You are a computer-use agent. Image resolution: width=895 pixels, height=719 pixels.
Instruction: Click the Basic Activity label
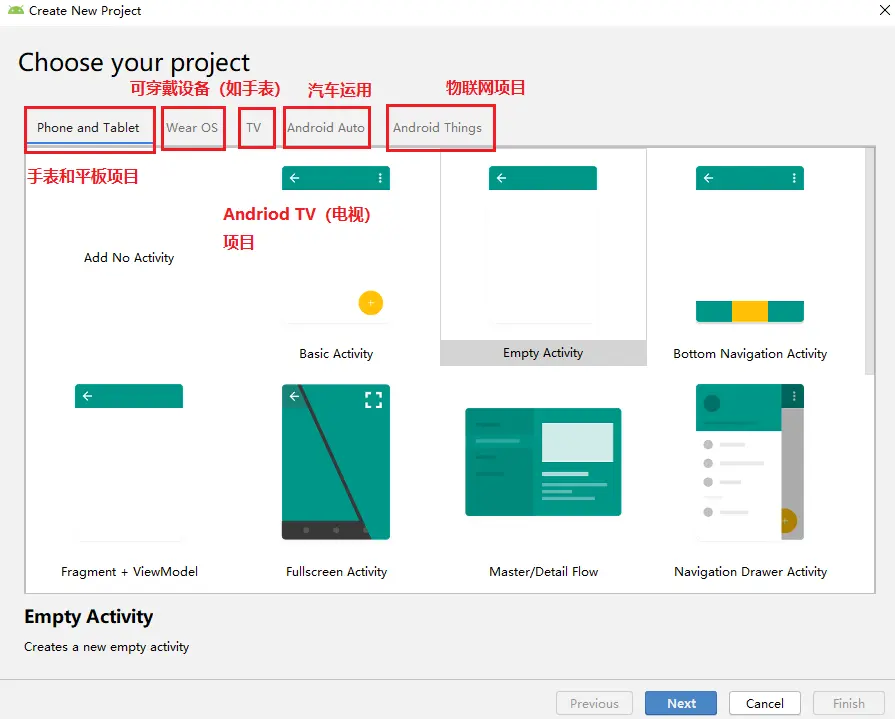coord(336,354)
